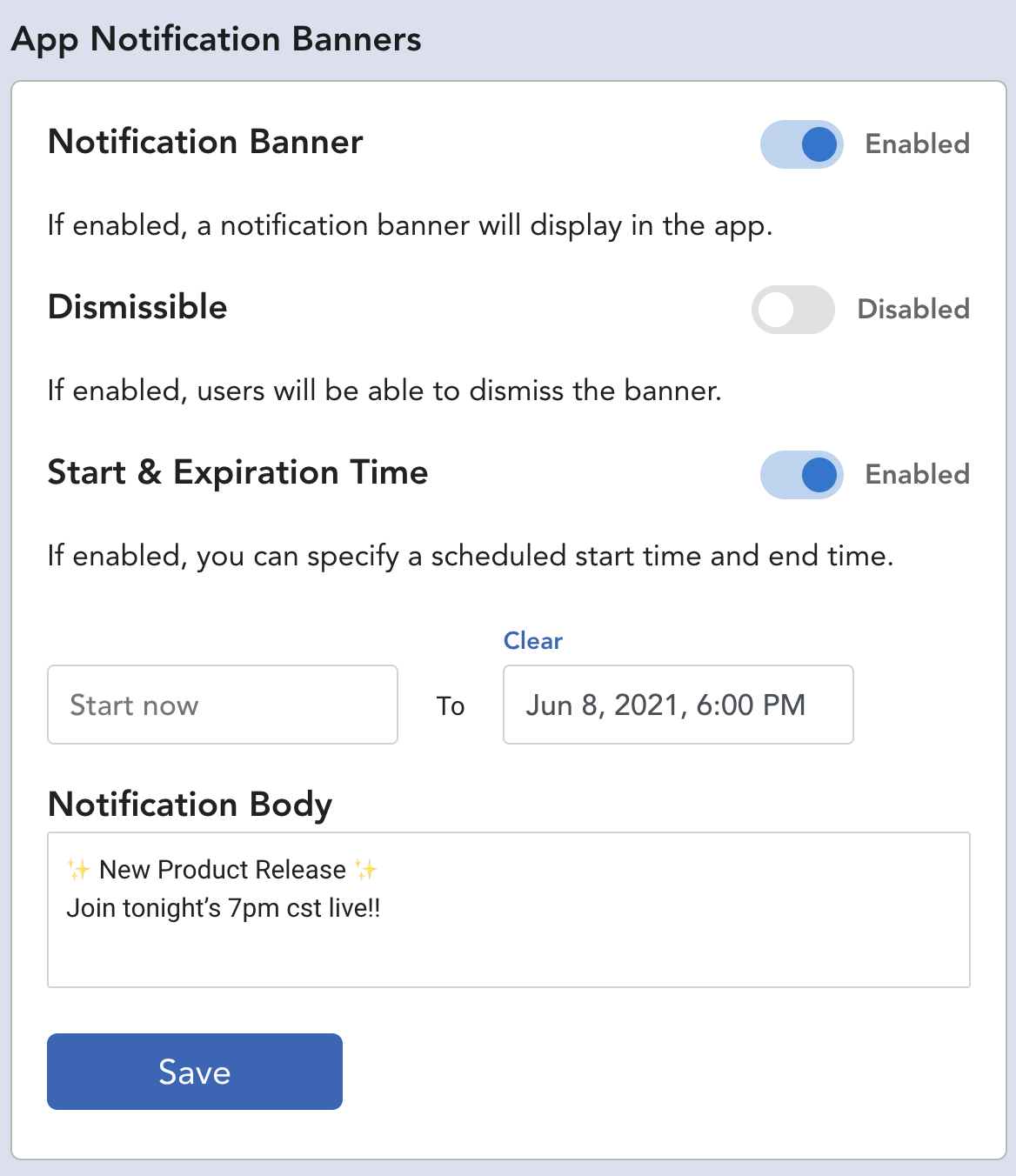The height and width of the screenshot is (1176, 1016).
Task: Save the notification banner settings
Action: 195,1072
